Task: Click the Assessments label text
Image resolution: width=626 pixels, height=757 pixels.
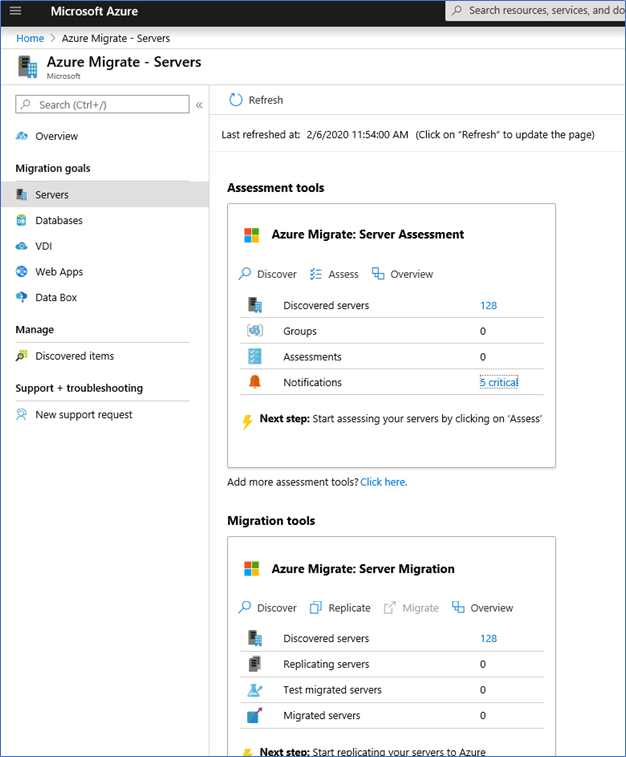Action: [312, 357]
